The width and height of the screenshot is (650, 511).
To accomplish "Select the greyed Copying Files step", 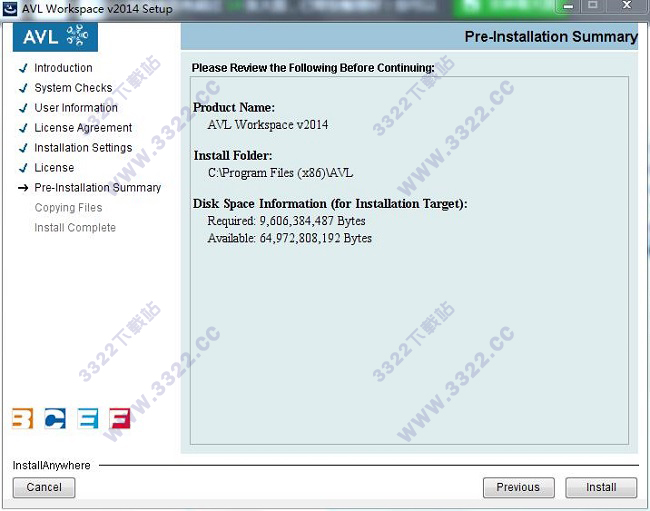I will (x=68, y=208).
